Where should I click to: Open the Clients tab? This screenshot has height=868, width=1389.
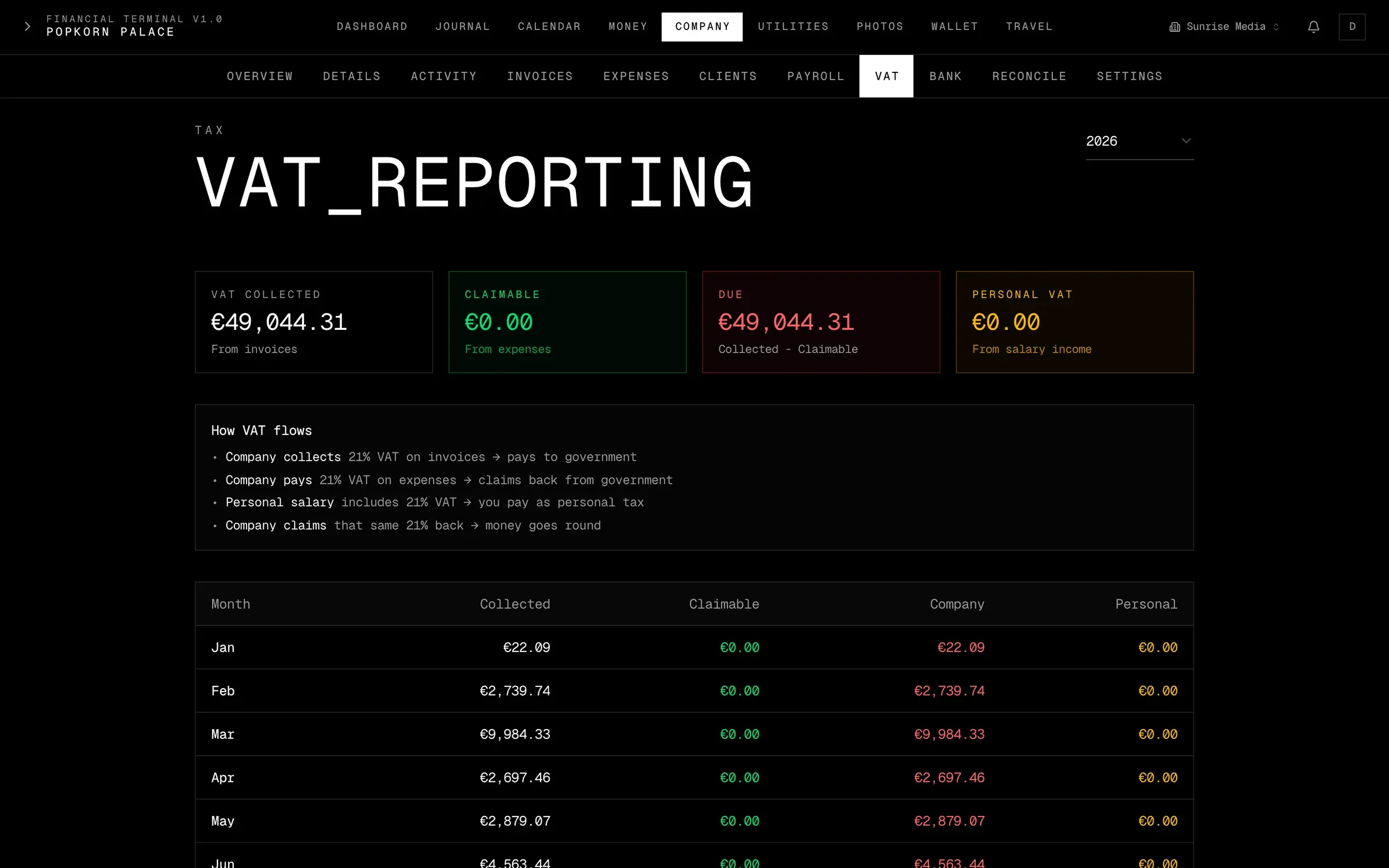(728, 76)
